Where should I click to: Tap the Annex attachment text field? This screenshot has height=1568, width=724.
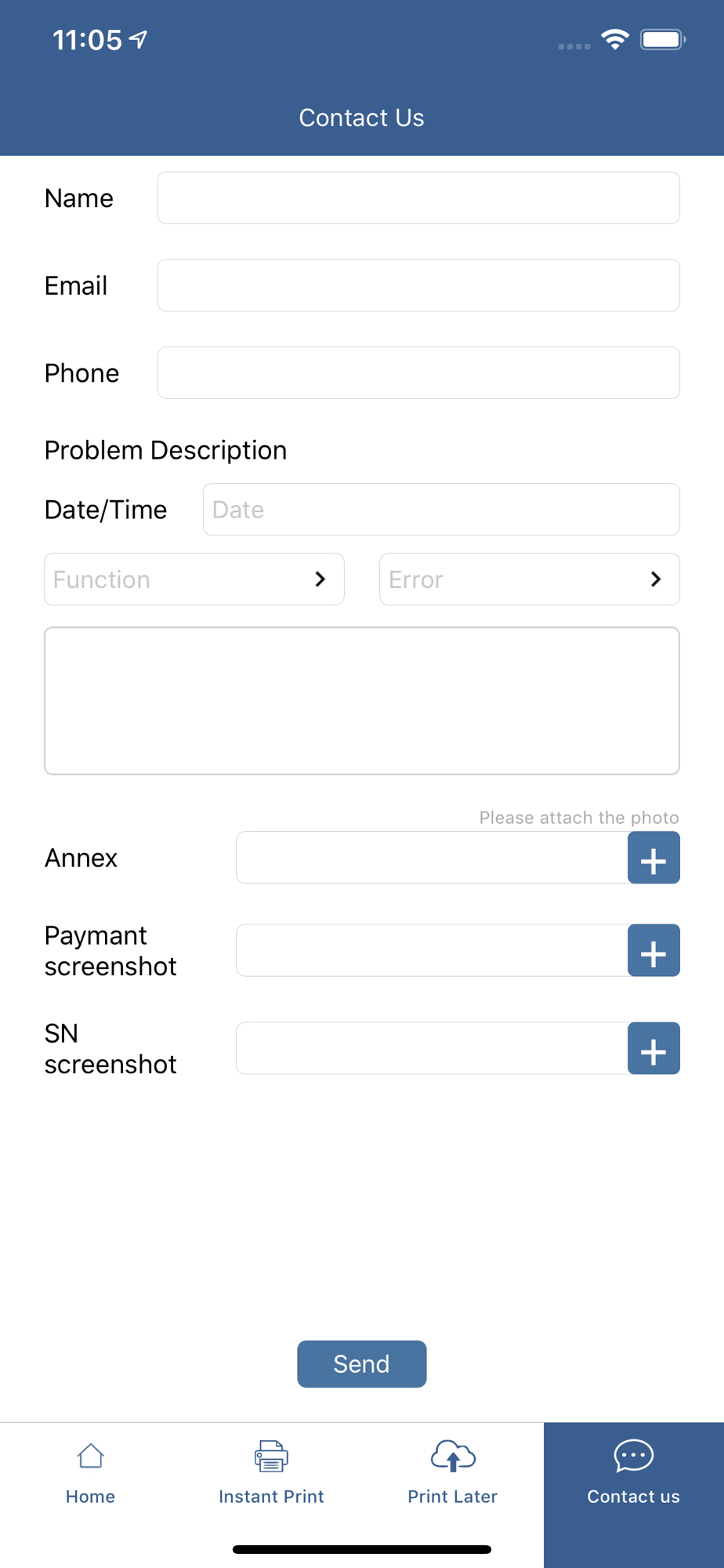pyautogui.click(x=431, y=858)
